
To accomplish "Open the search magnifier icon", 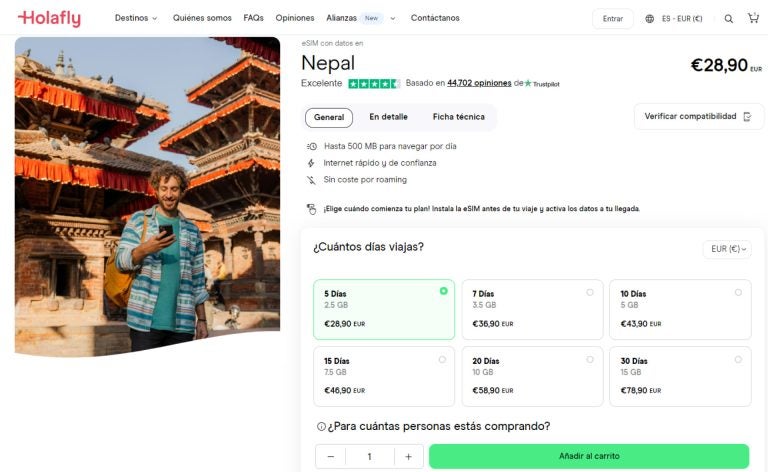I will pyautogui.click(x=729, y=19).
